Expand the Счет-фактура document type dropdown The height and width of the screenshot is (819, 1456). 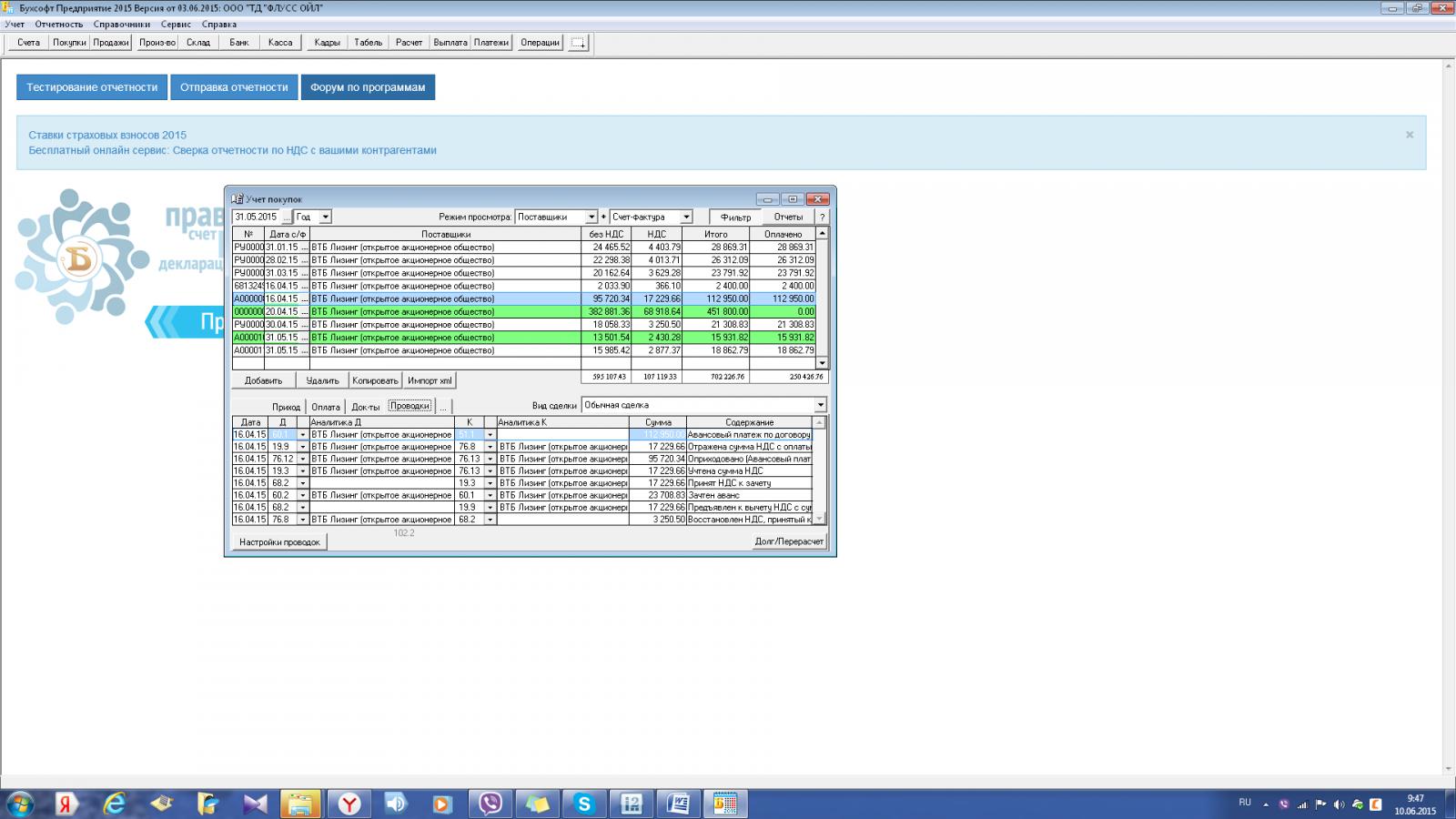point(686,217)
